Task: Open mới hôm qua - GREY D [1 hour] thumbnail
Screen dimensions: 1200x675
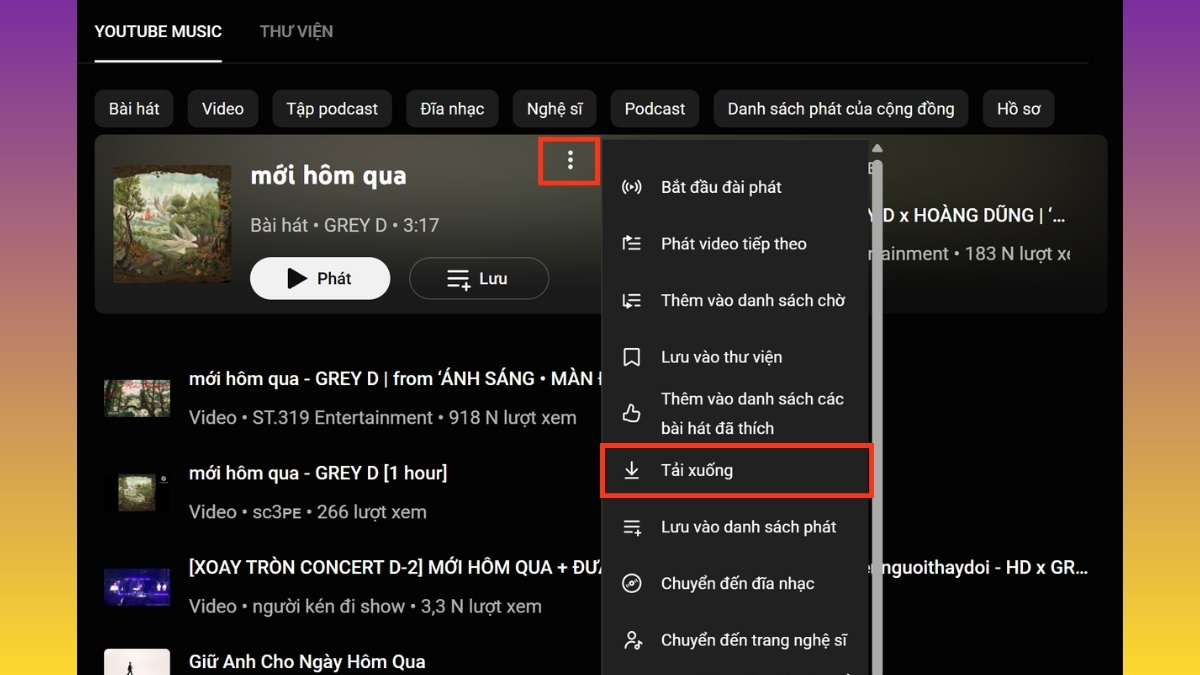Action: pos(137,492)
